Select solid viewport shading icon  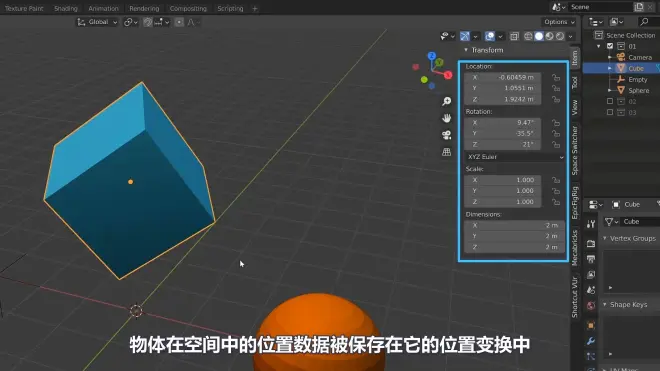(x=539, y=36)
